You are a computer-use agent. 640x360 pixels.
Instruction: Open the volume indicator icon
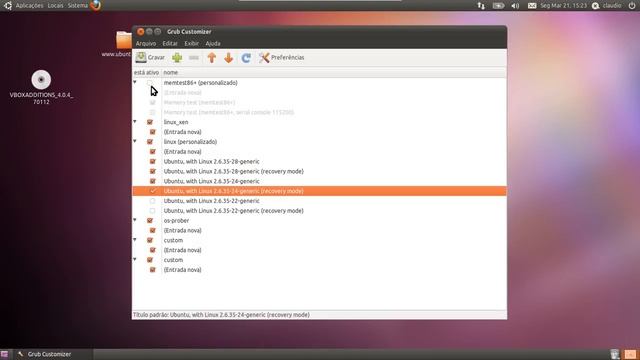pyautogui.click(x=515, y=5)
